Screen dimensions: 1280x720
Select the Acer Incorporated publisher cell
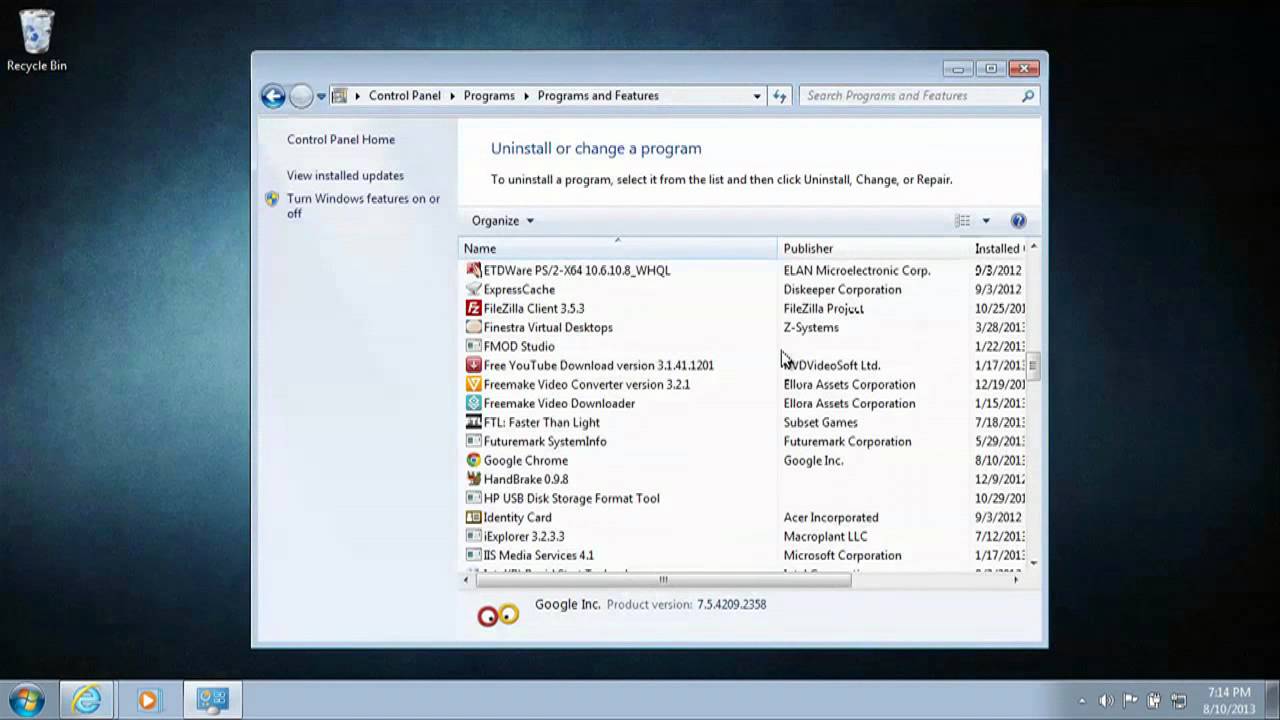point(831,517)
